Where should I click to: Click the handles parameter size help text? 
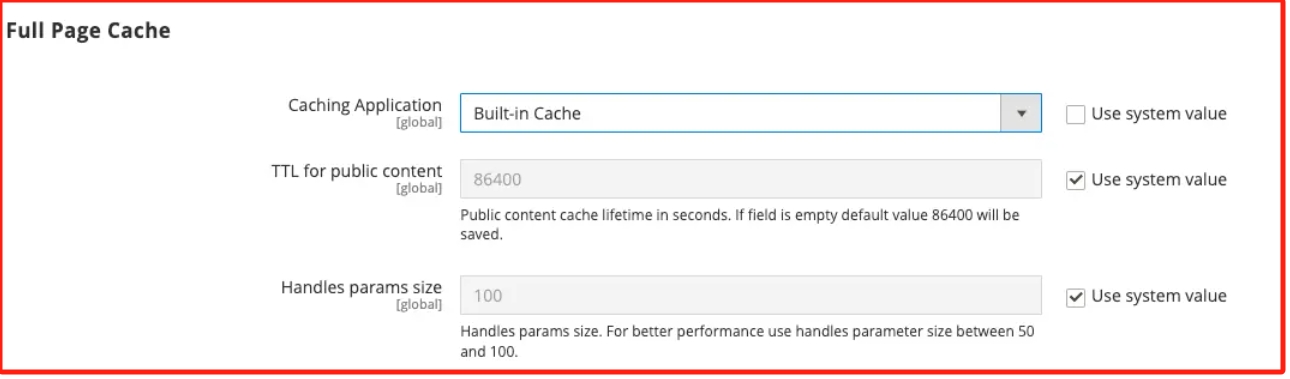point(747,341)
